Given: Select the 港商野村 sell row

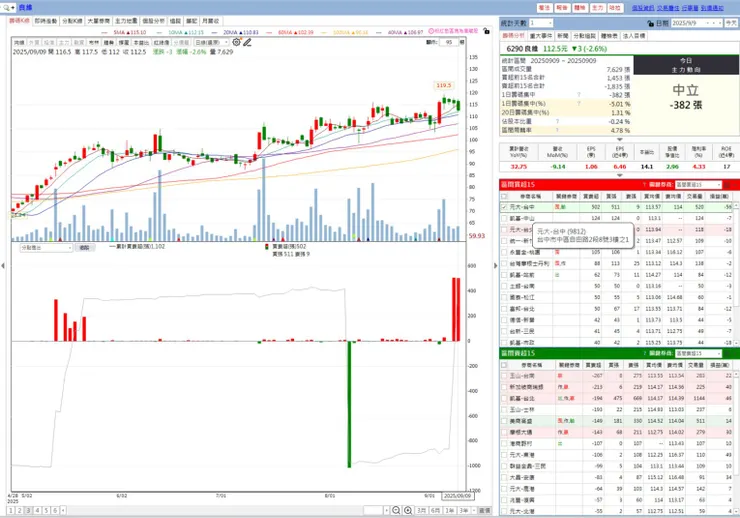Looking at the screenshot, I should click(x=616, y=443).
